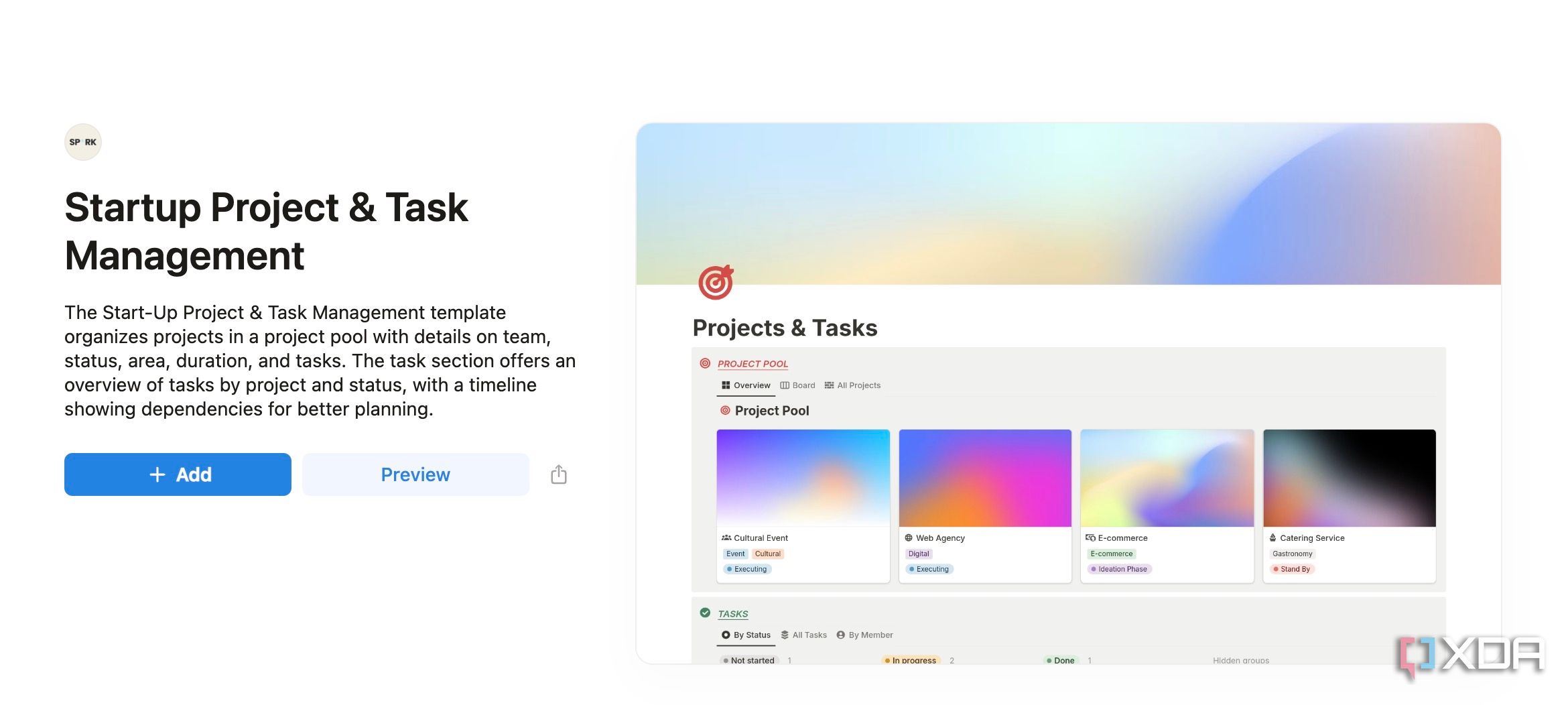
Task: Add the Startup Project template
Action: pyautogui.click(x=178, y=474)
